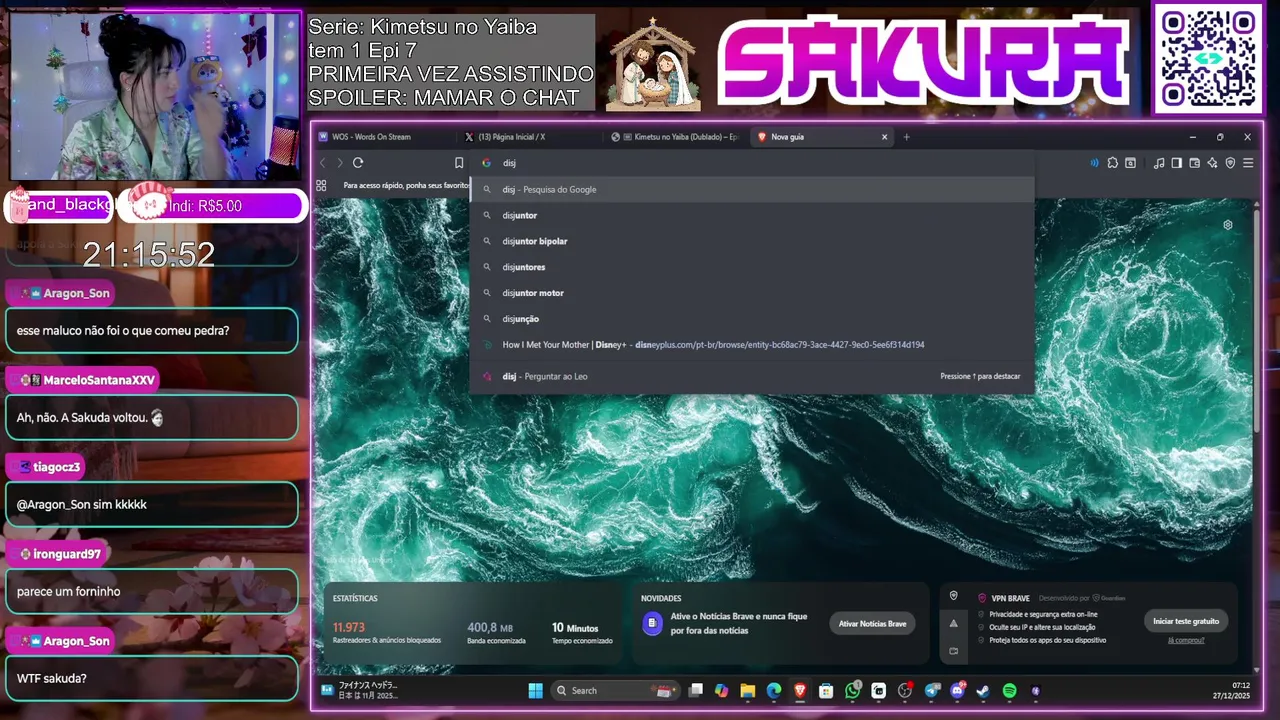Toggle the Brave sidebar panel icon
Viewport: 1280px width, 720px height.
point(1177,163)
